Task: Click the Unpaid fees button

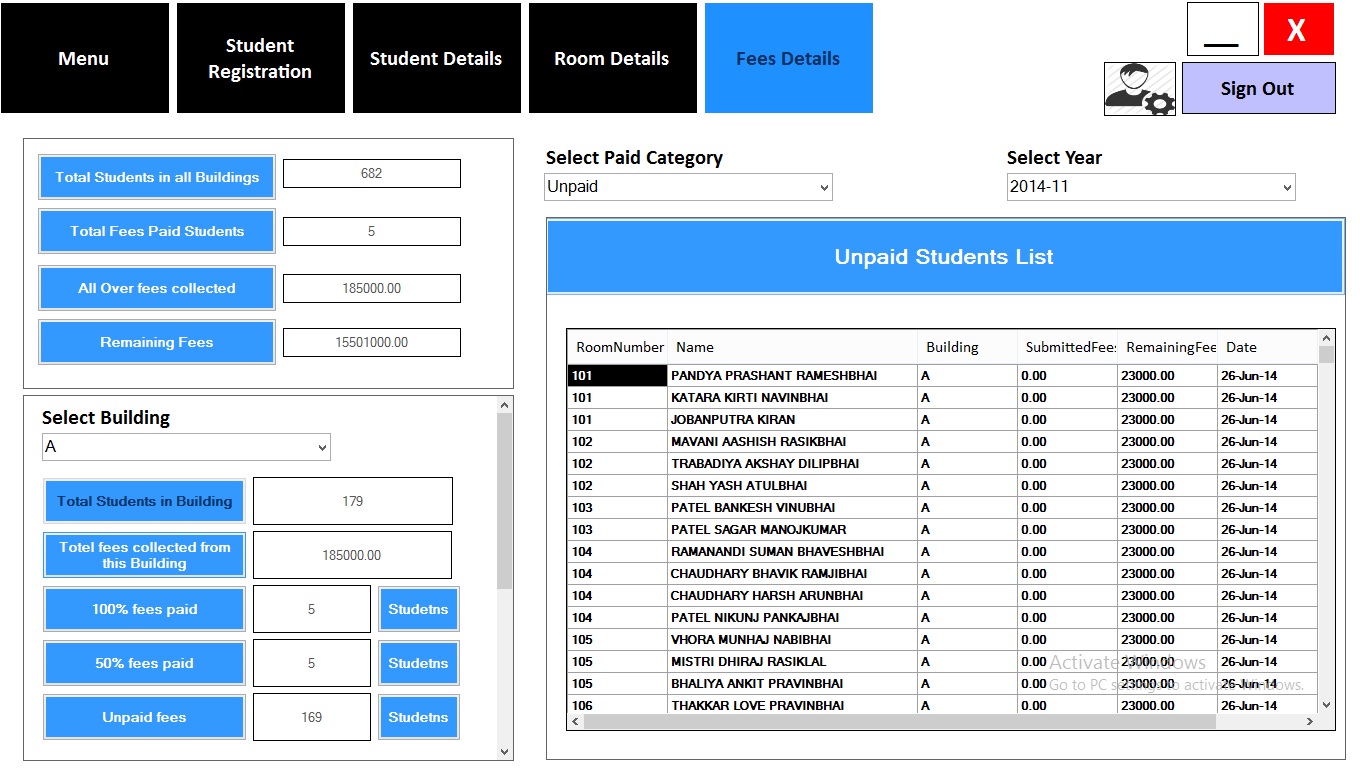Action: click(x=144, y=716)
